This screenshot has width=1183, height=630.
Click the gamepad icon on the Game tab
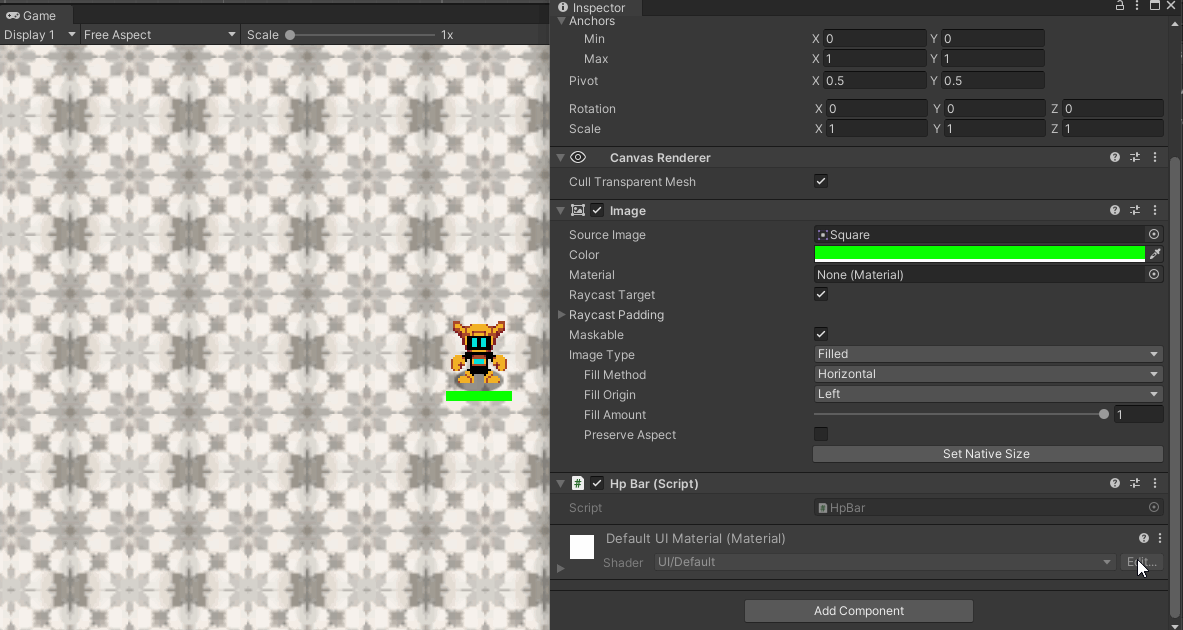[x=13, y=15]
